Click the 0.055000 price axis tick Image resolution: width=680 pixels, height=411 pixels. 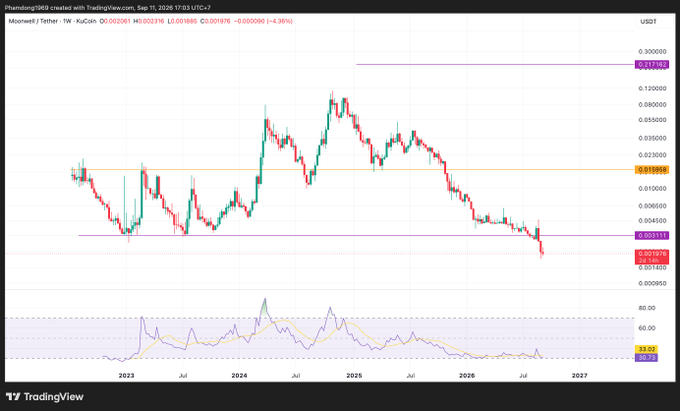point(652,120)
